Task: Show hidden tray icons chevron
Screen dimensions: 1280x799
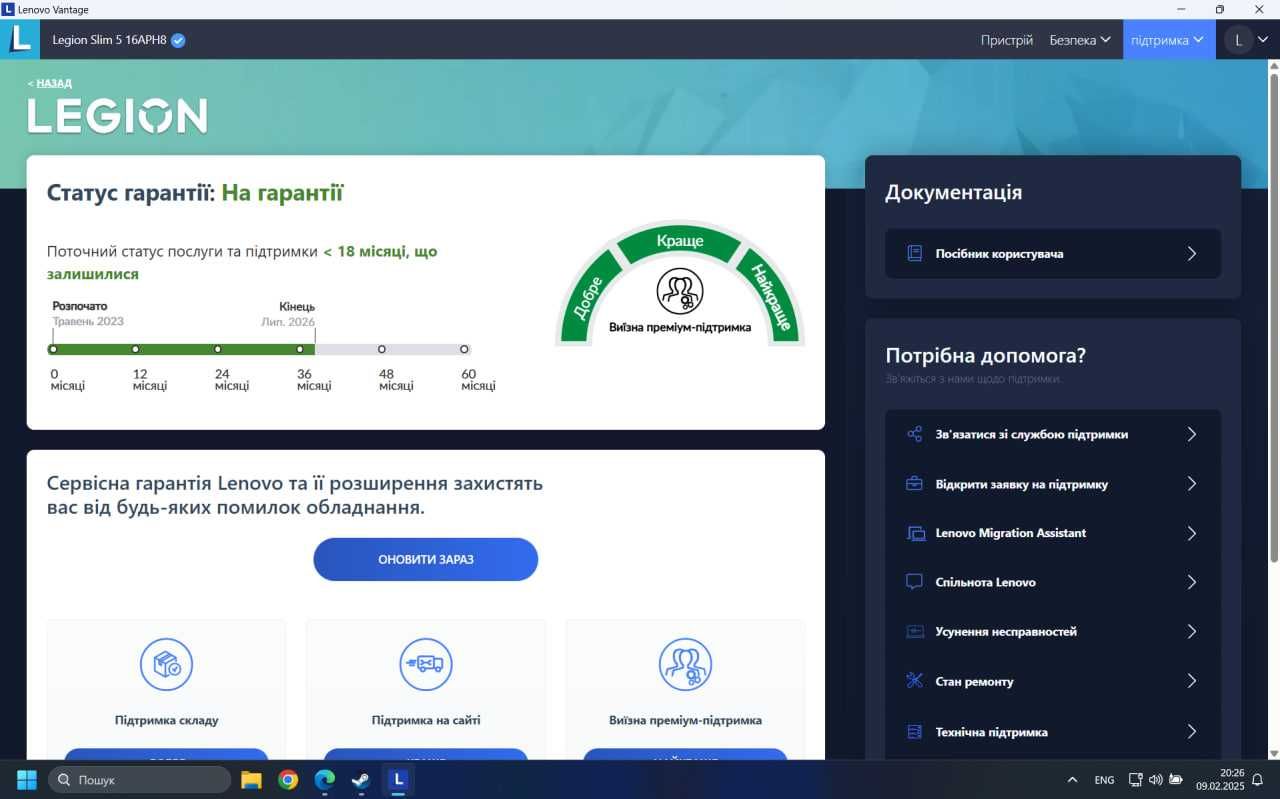Action: [x=1073, y=780]
